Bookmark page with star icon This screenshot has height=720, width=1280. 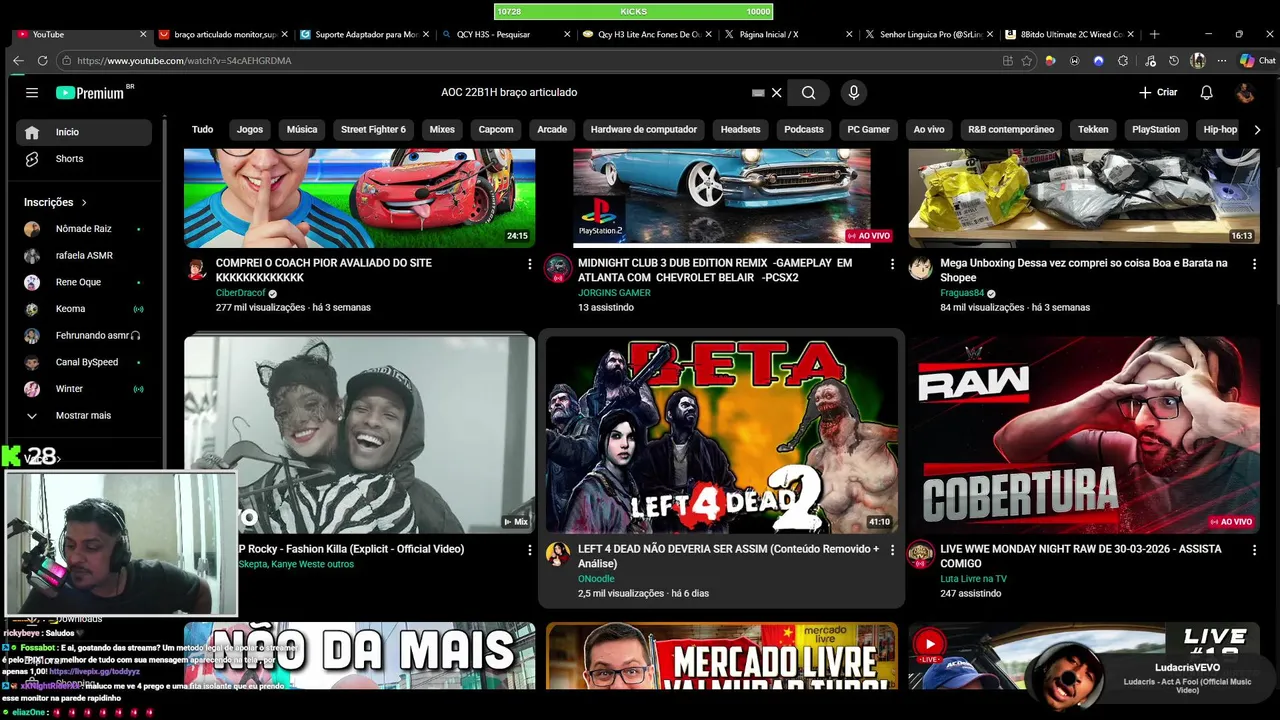1027,61
